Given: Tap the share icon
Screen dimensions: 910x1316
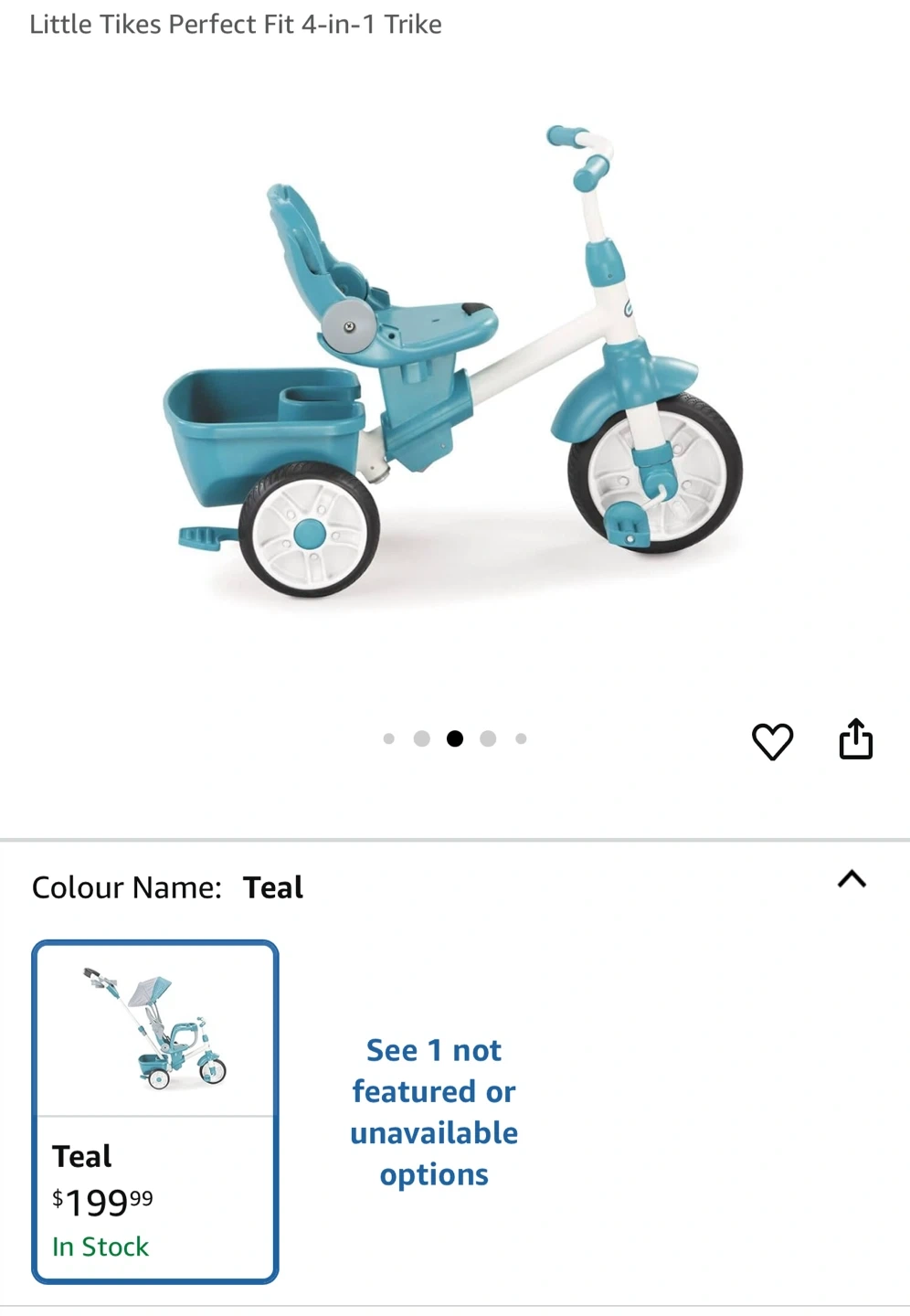Looking at the screenshot, I should (856, 739).
